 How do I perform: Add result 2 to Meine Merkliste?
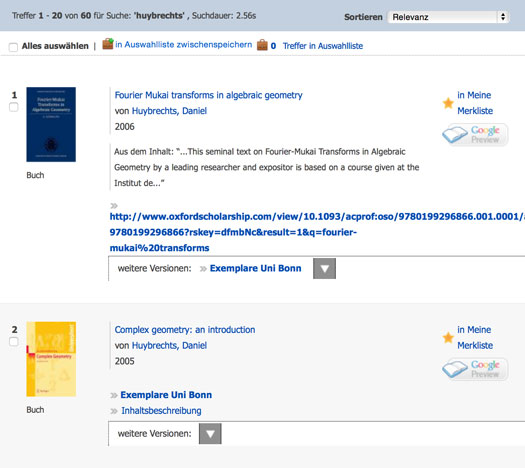(475, 337)
